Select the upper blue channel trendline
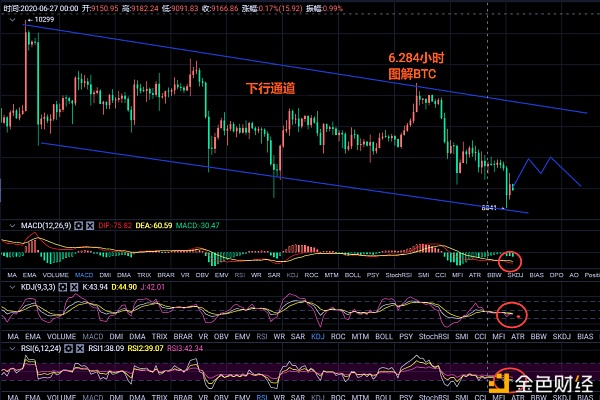Viewport: 600px width, 400px height. (300, 68)
